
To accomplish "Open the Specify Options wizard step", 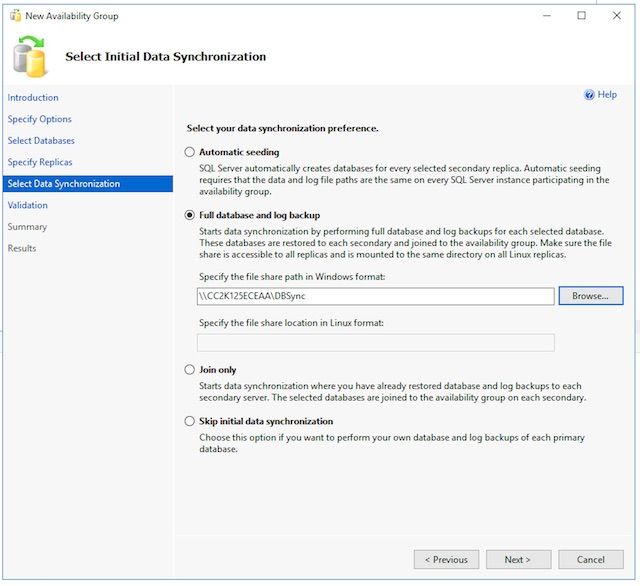I will (40, 119).
